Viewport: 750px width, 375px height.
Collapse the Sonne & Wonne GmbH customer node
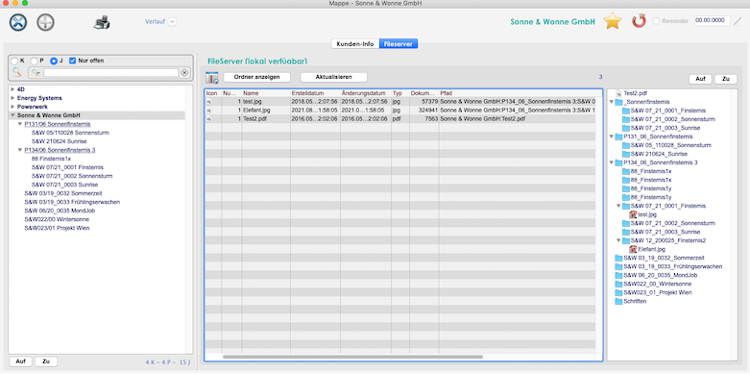tap(12, 115)
